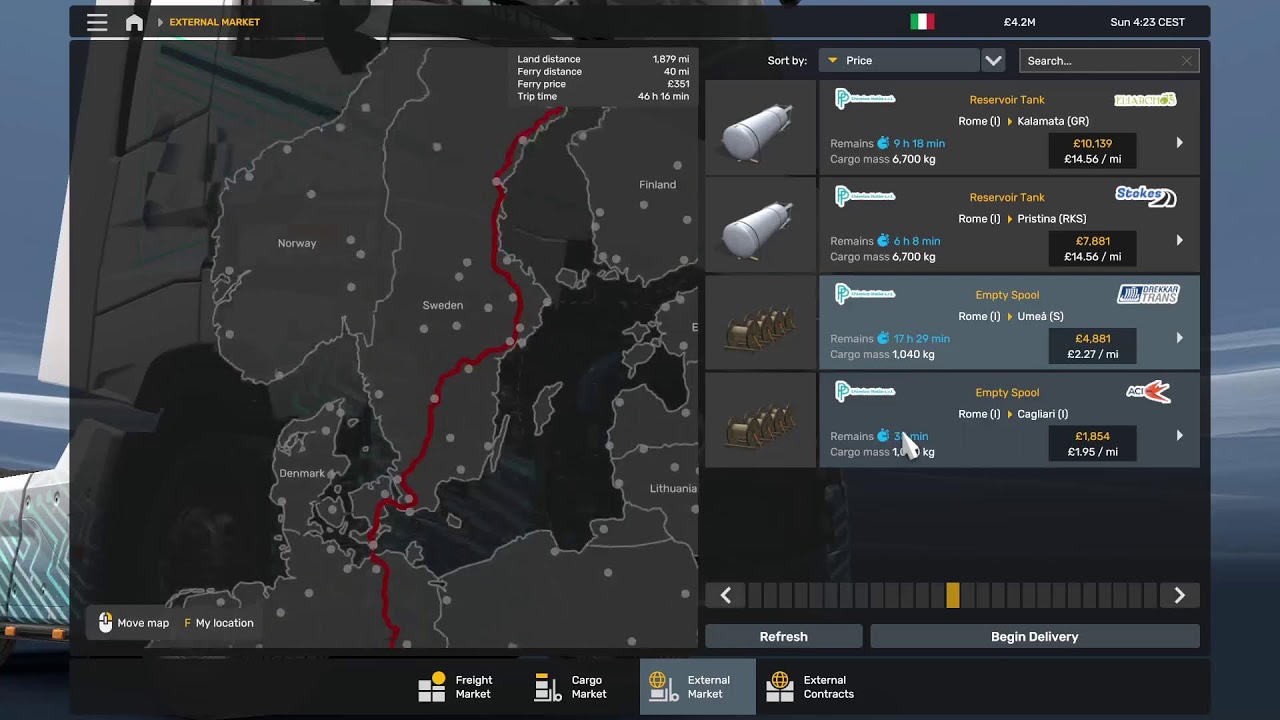Screen dimensions: 1280x720
Task: Select External Market tab
Action: [697, 687]
